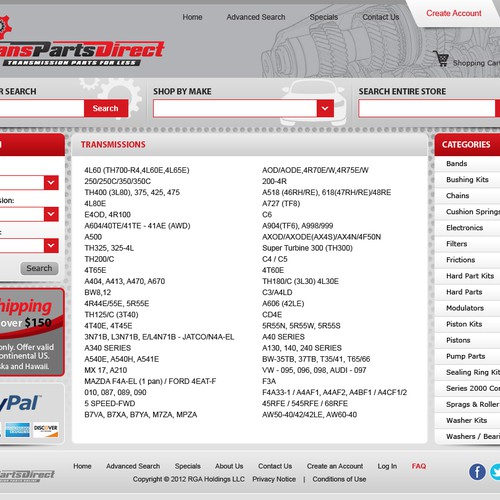Select the 45RFE / 545RFE / 68RFE transmission

coord(305,404)
